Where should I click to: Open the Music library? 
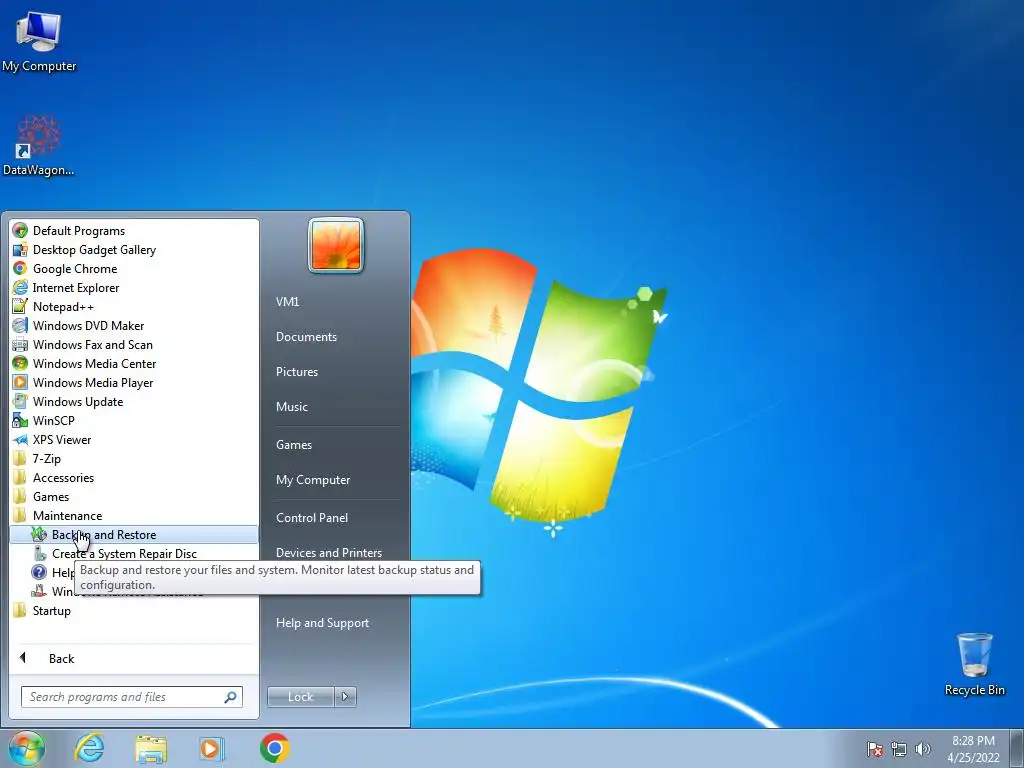pyautogui.click(x=291, y=407)
